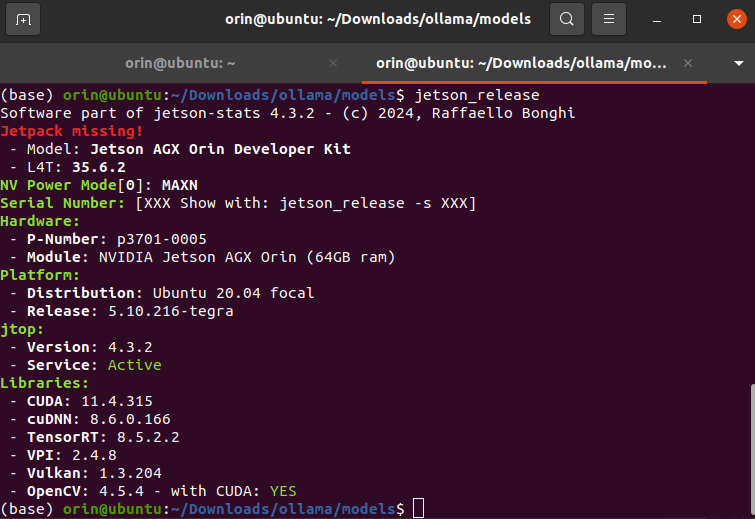Select the '~/Downloads/ollama/mo...' tab
This screenshot has height=519, width=755.
(x=521, y=63)
